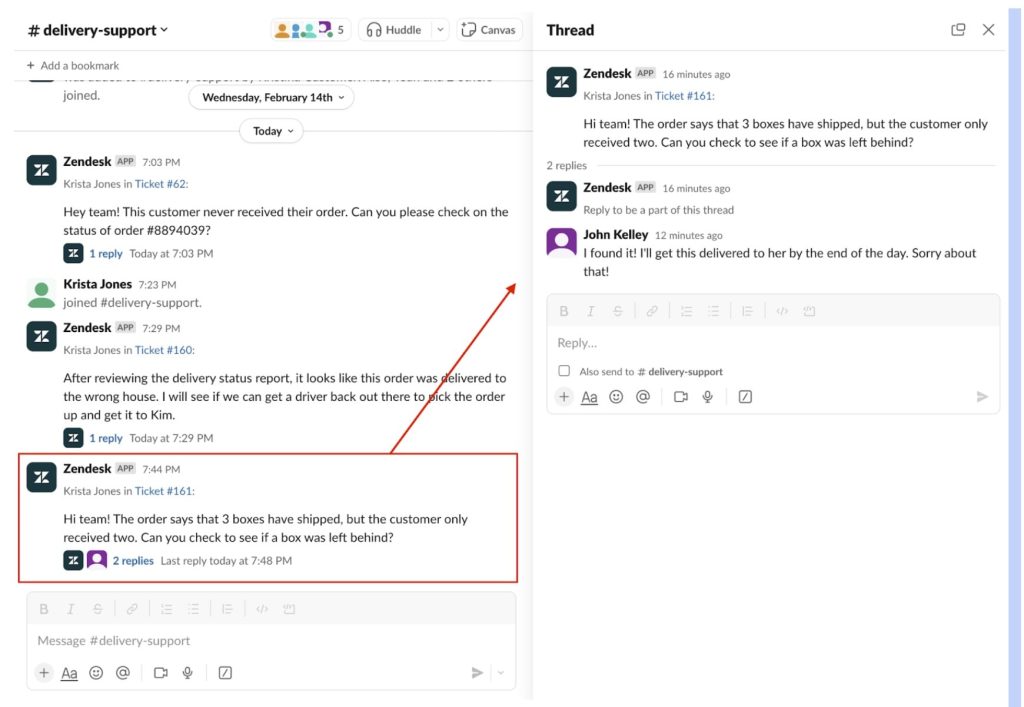Insert blockquote in channel composer

tap(227, 609)
